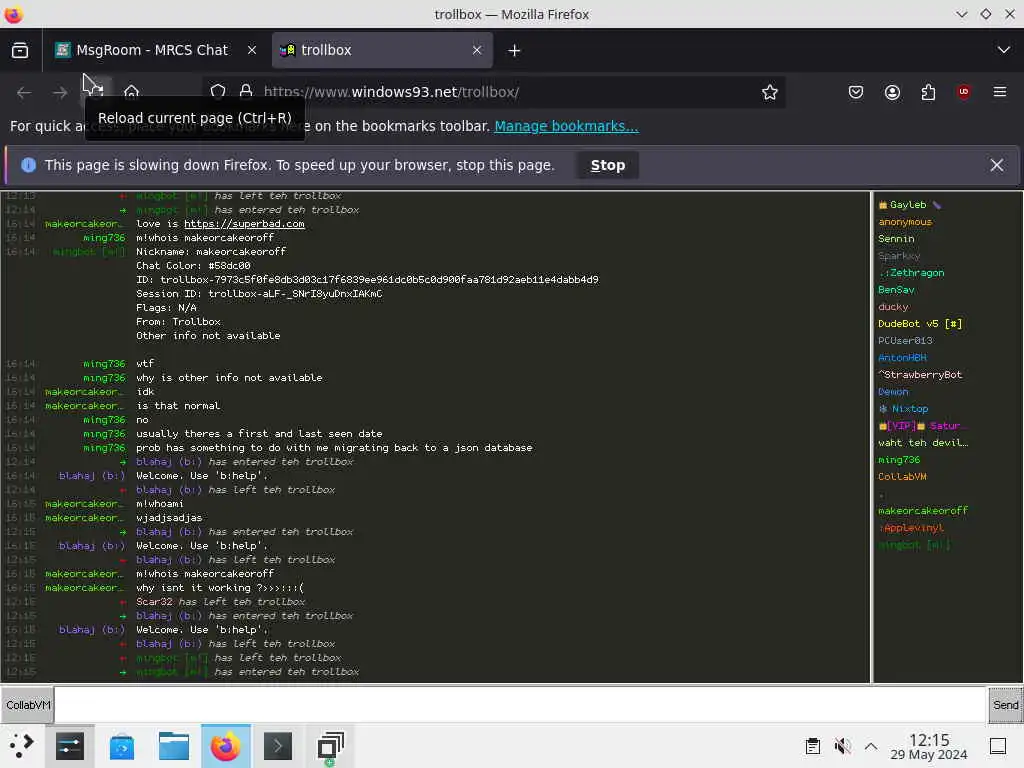Close the MsgRoom - MRCS Chat tab

coord(252,50)
